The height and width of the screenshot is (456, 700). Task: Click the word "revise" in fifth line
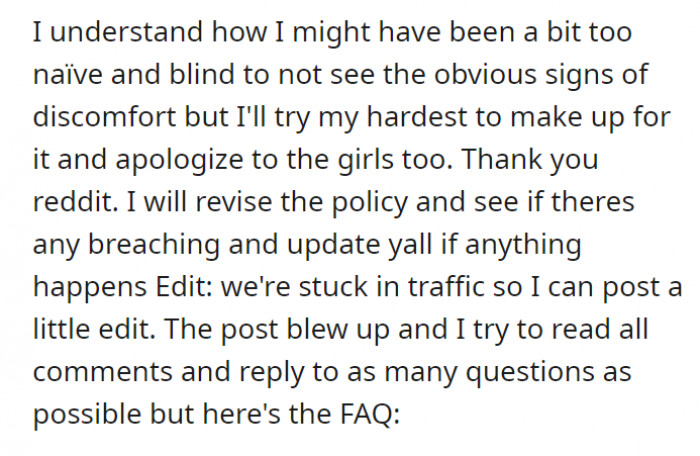tap(233, 201)
